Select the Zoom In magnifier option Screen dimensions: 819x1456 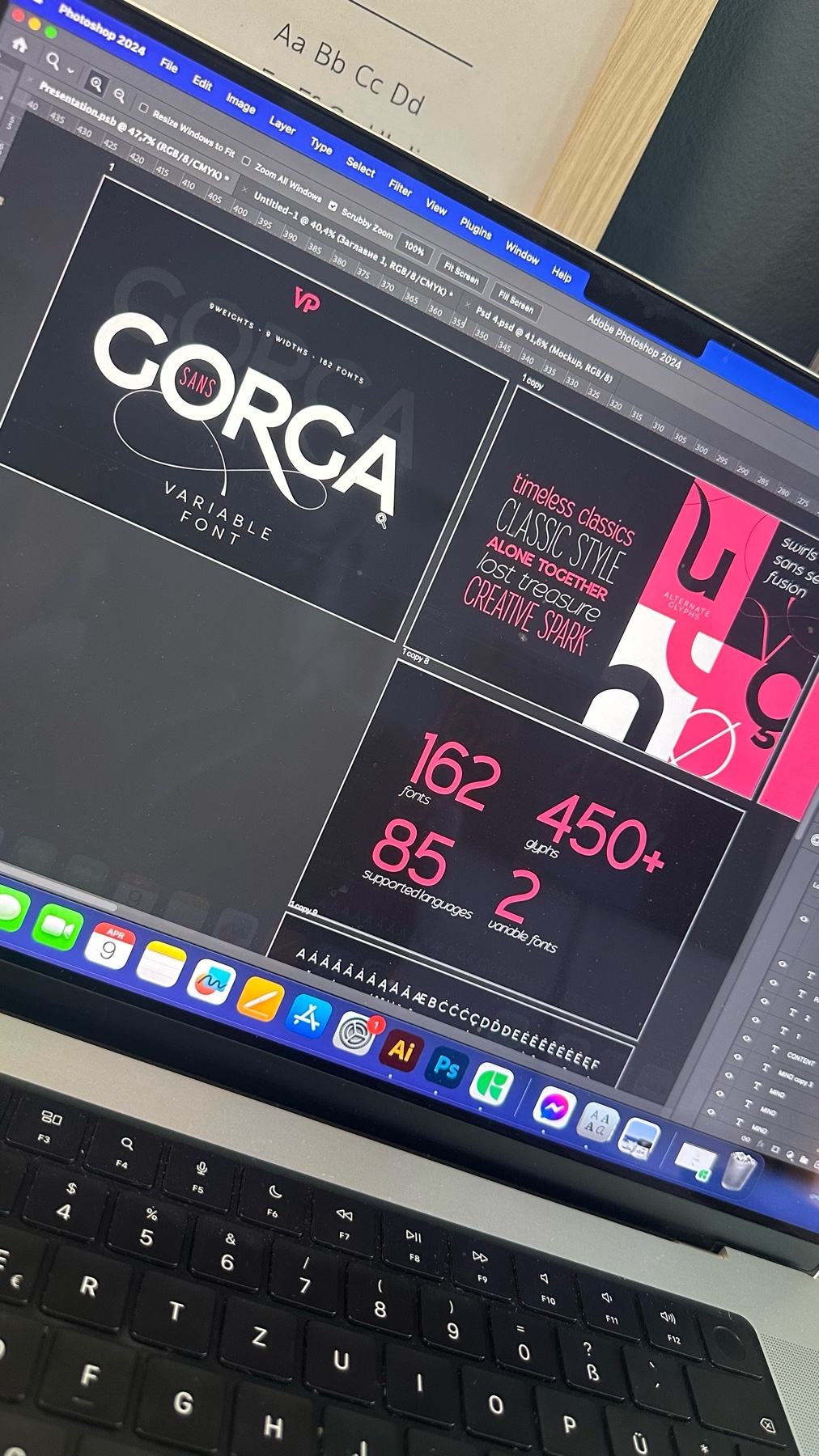coord(95,83)
